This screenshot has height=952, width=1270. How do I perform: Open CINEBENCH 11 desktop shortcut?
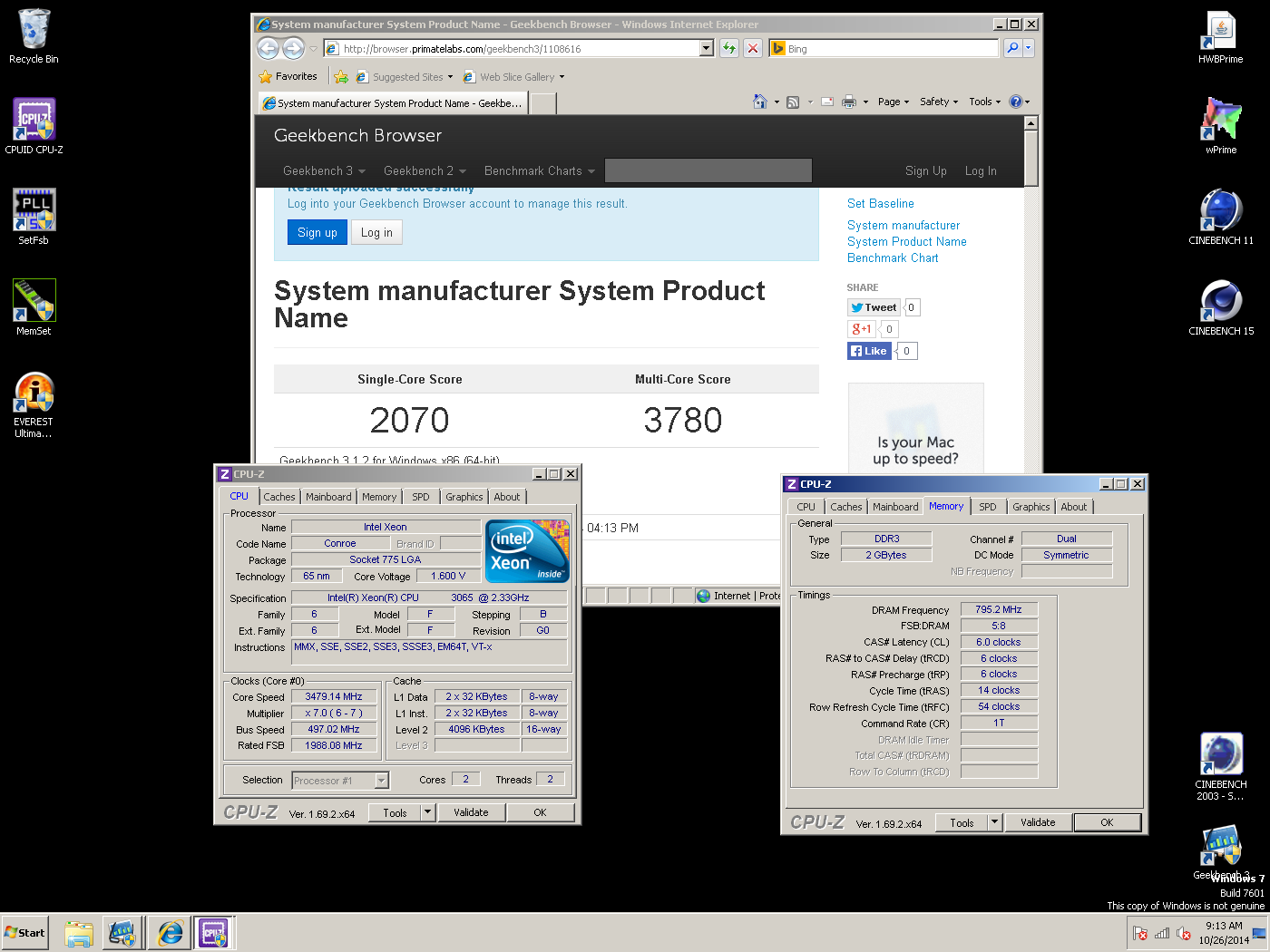pyautogui.click(x=1221, y=217)
